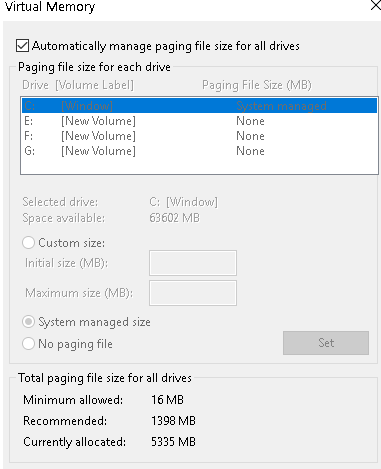Image resolution: width=381 pixels, height=469 pixels.
Task: Uncheck Automatically manage paging file size checkbox
Action: 22,46
